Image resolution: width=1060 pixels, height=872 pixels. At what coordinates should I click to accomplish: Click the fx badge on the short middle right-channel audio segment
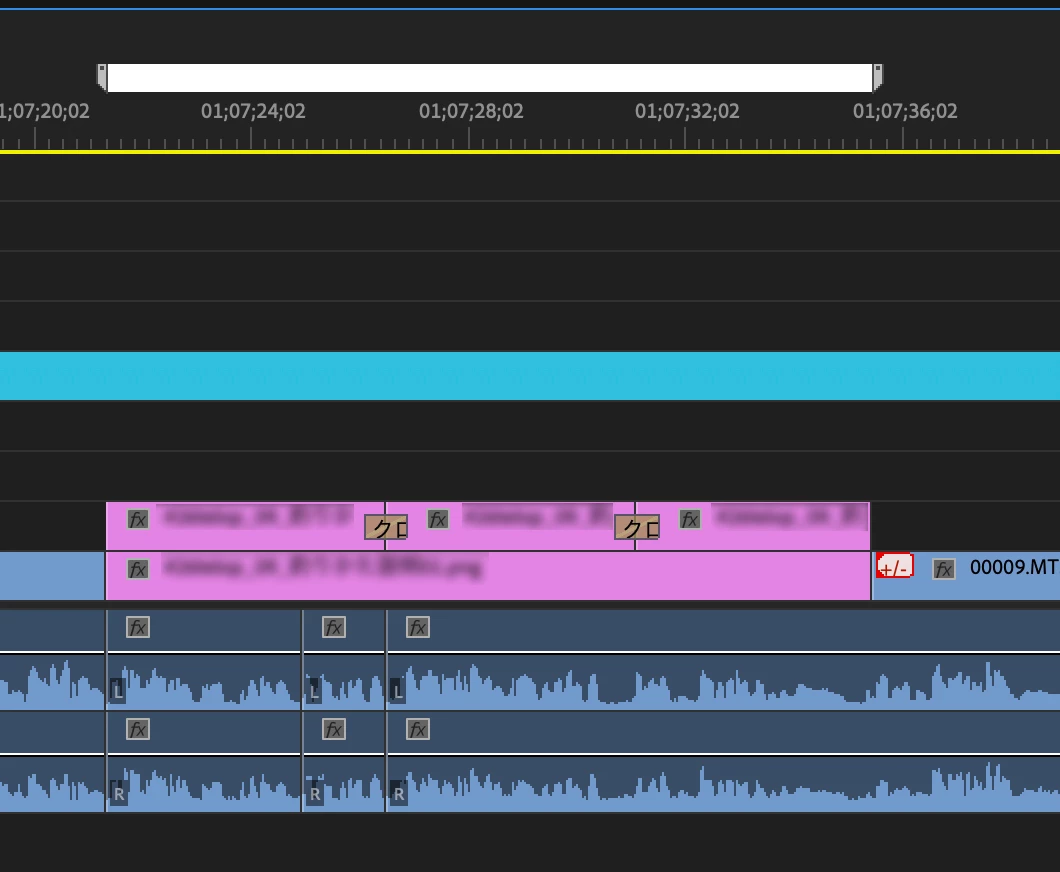(x=334, y=729)
